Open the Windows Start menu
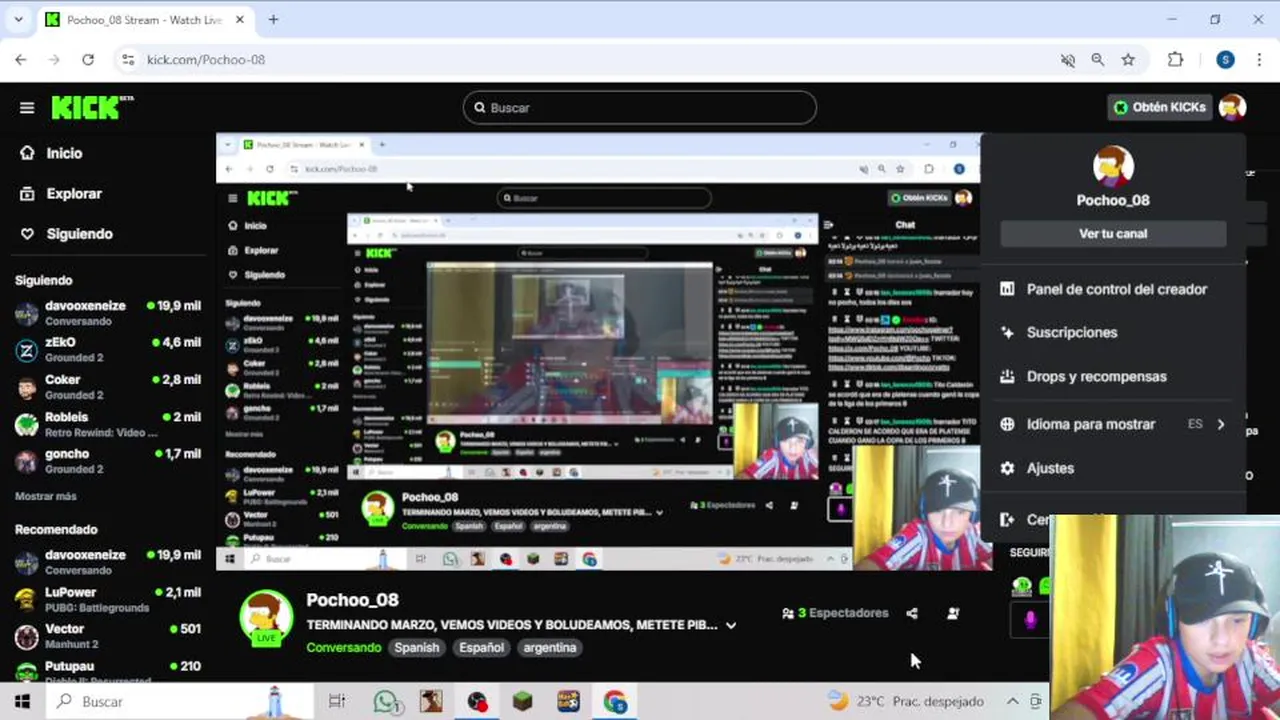The width and height of the screenshot is (1280, 720). (22, 701)
